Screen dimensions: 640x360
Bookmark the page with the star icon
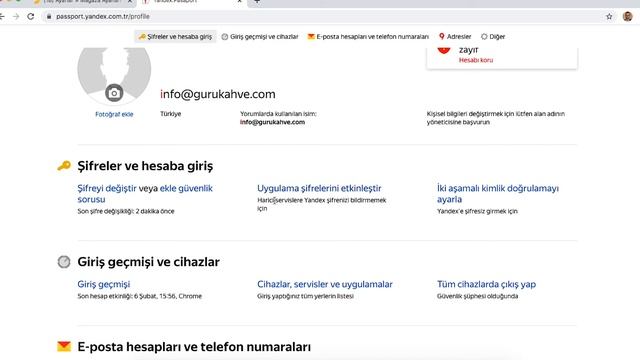pyautogui.click(x=609, y=16)
